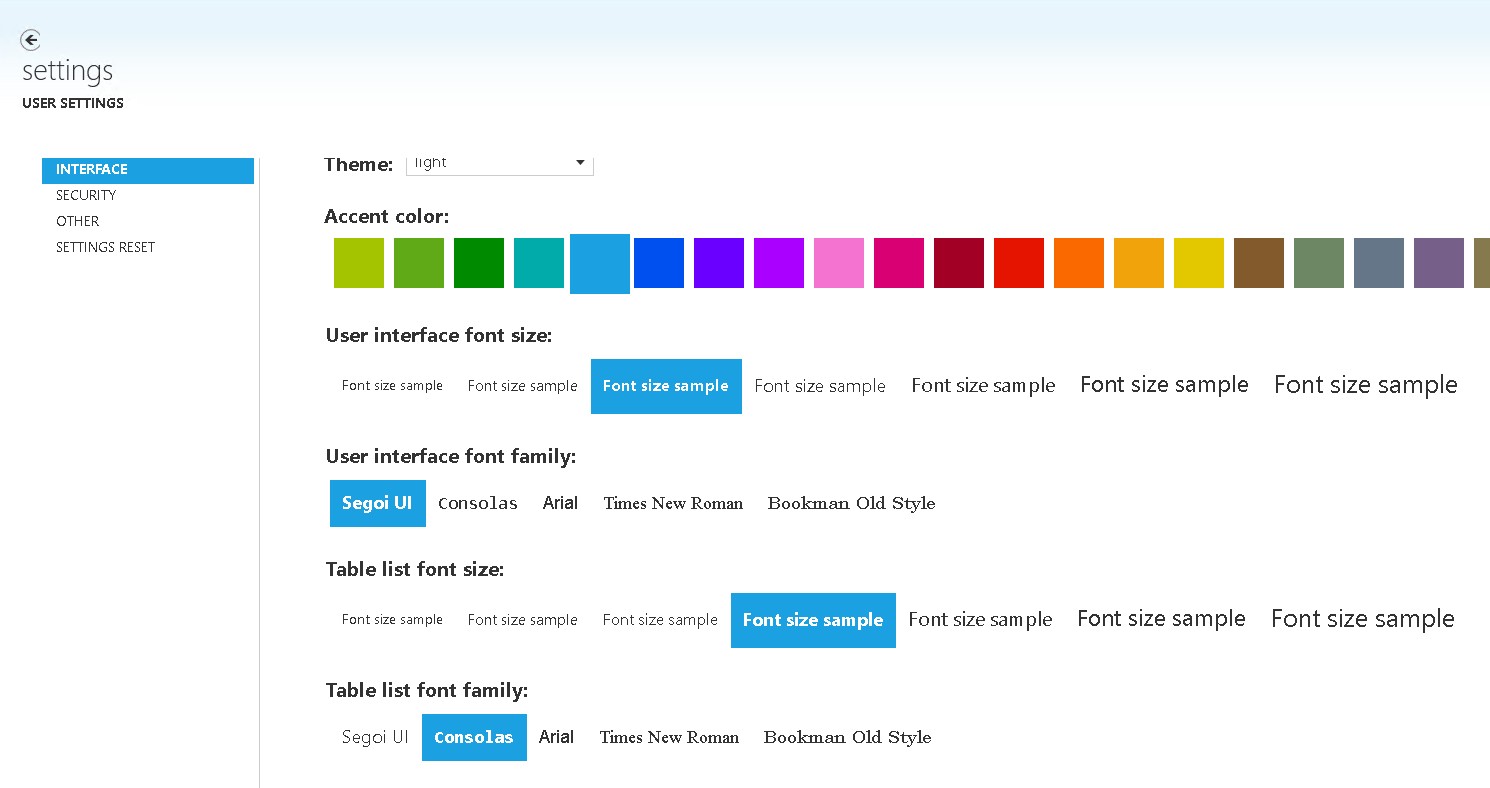The width and height of the screenshot is (1490, 788).
Task: Choose smallest Table list font size sample
Action: pyautogui.click(x=392, y=620)
